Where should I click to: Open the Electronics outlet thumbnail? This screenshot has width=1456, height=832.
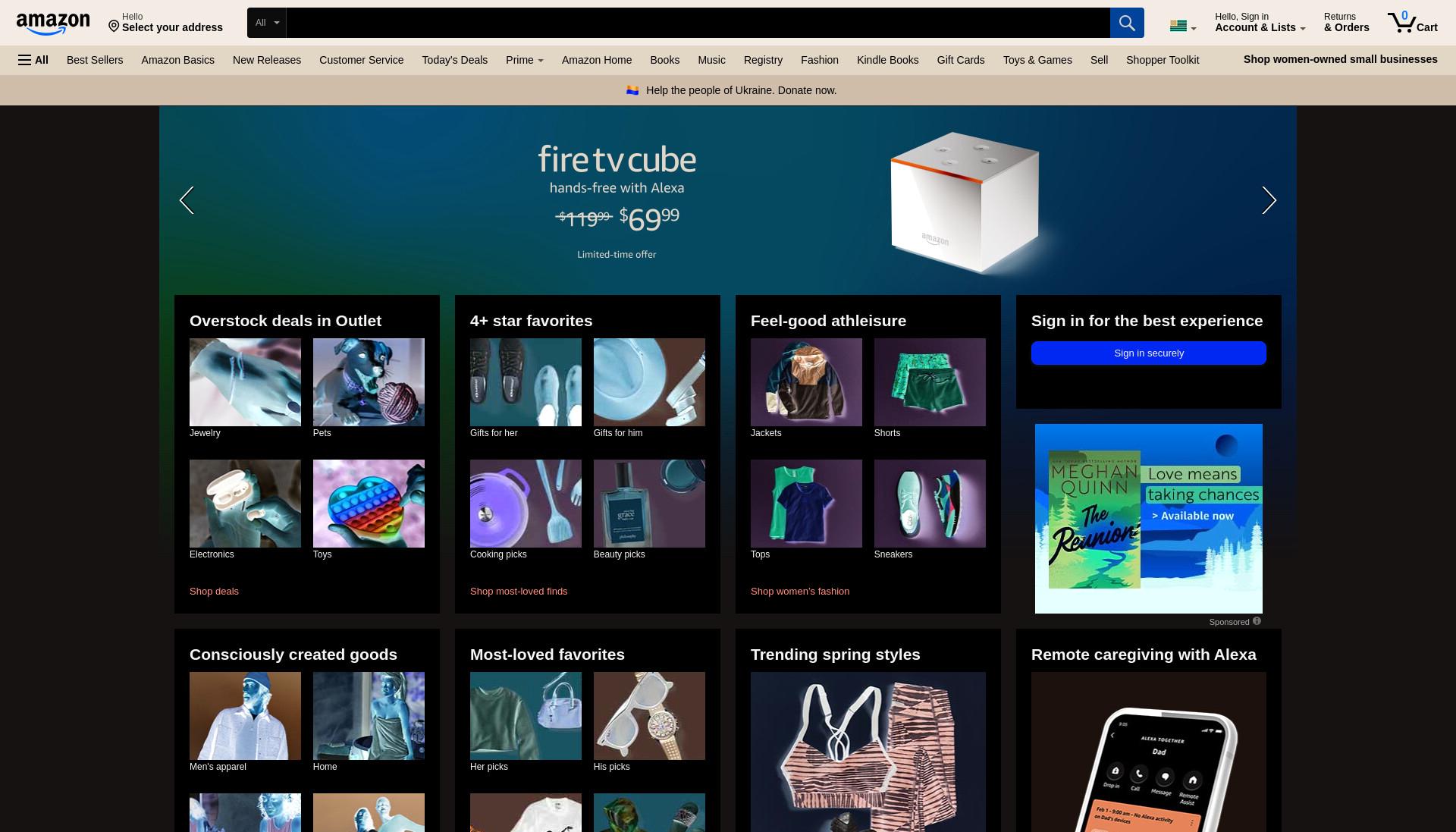245,504
